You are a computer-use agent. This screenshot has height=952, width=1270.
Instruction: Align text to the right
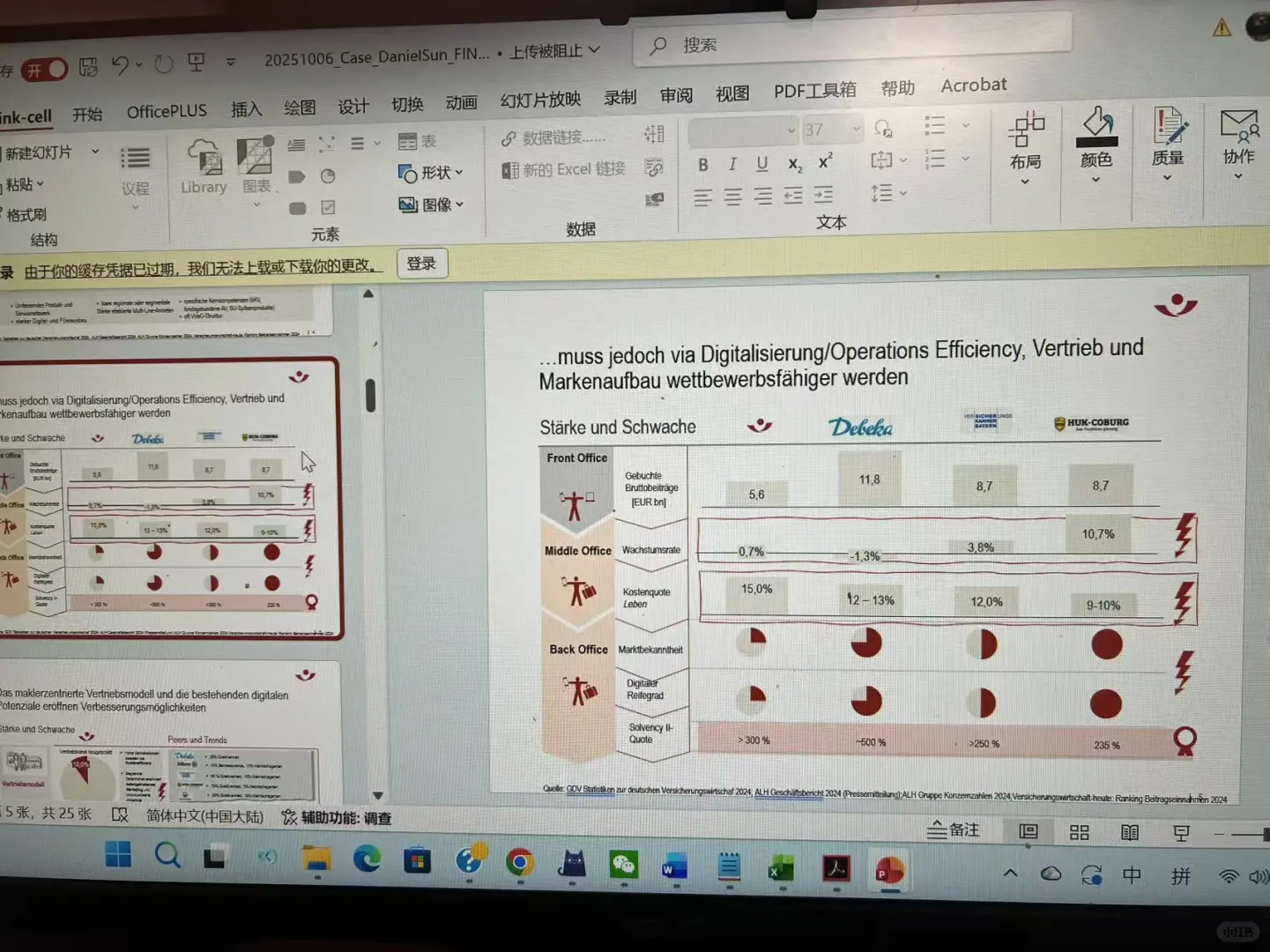pos(763,196)
